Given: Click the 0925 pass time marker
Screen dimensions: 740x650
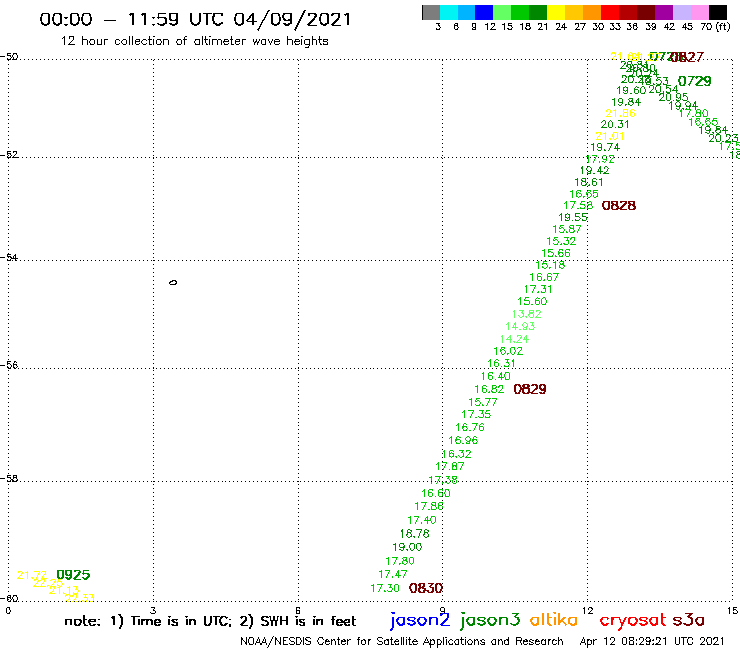Looking at the screenshot, I should click(73, 575).
